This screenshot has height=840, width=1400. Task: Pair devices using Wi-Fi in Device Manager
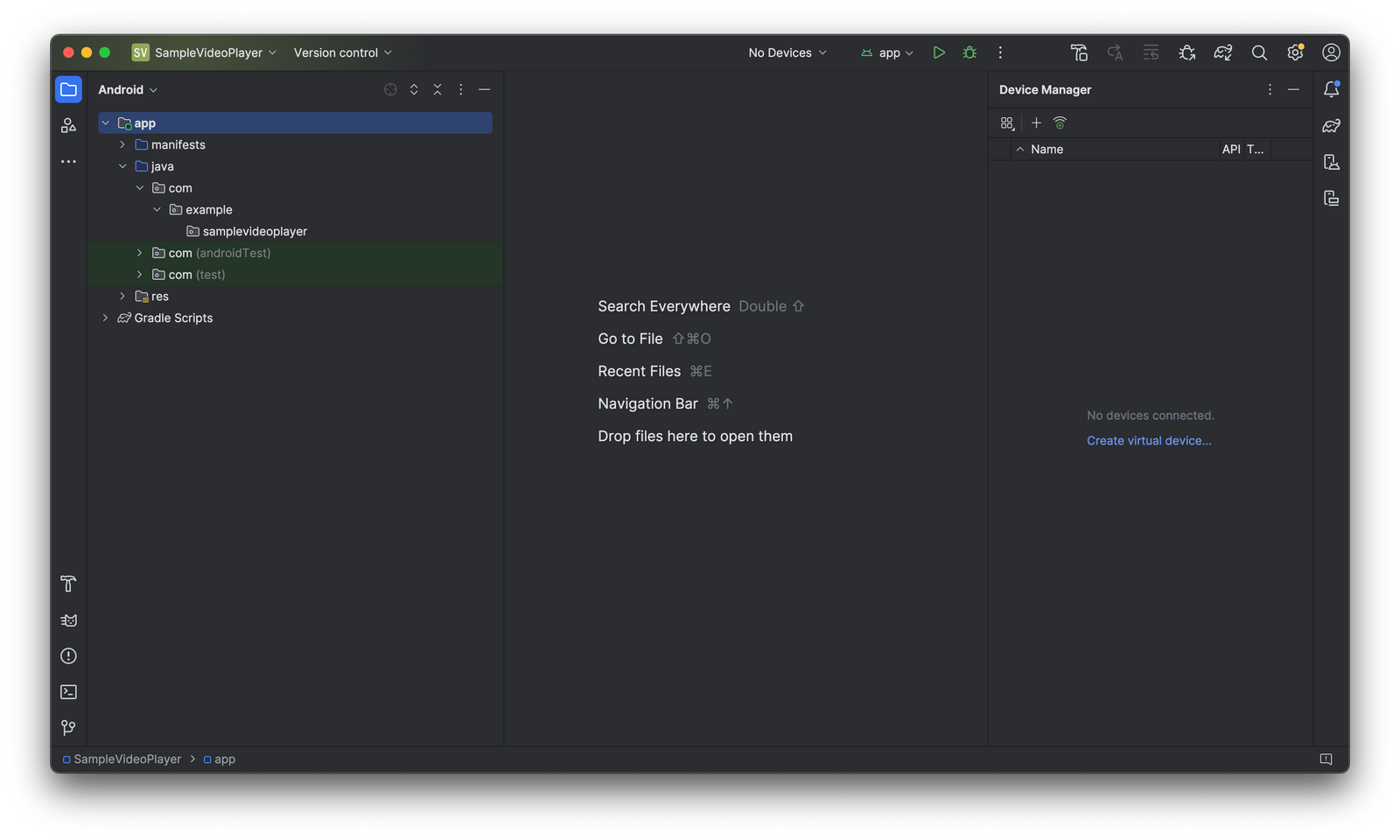tap(1060, 122)
